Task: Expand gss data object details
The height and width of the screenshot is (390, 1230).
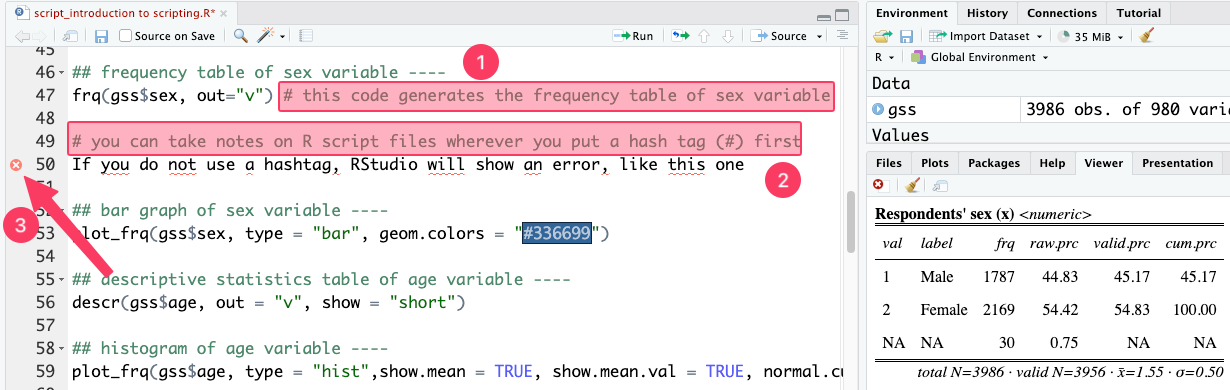Action: (x=879, y=109)
